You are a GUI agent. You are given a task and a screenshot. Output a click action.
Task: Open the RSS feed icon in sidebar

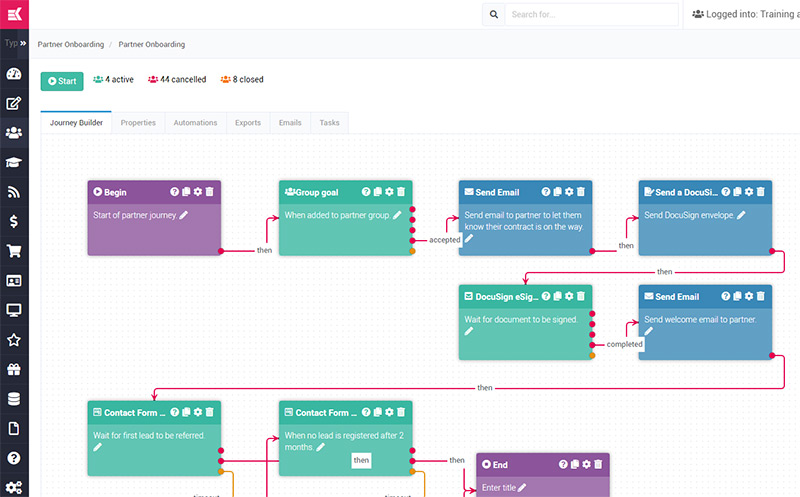(x=14, y=192)
